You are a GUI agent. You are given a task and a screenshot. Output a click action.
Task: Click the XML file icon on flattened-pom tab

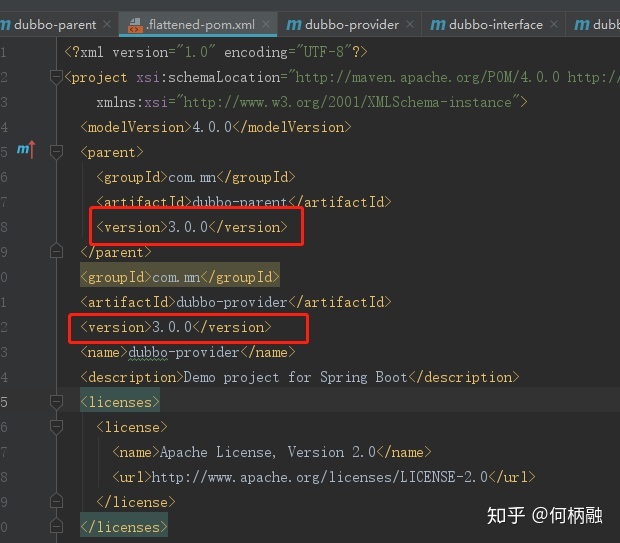click(x=135, y=25)
